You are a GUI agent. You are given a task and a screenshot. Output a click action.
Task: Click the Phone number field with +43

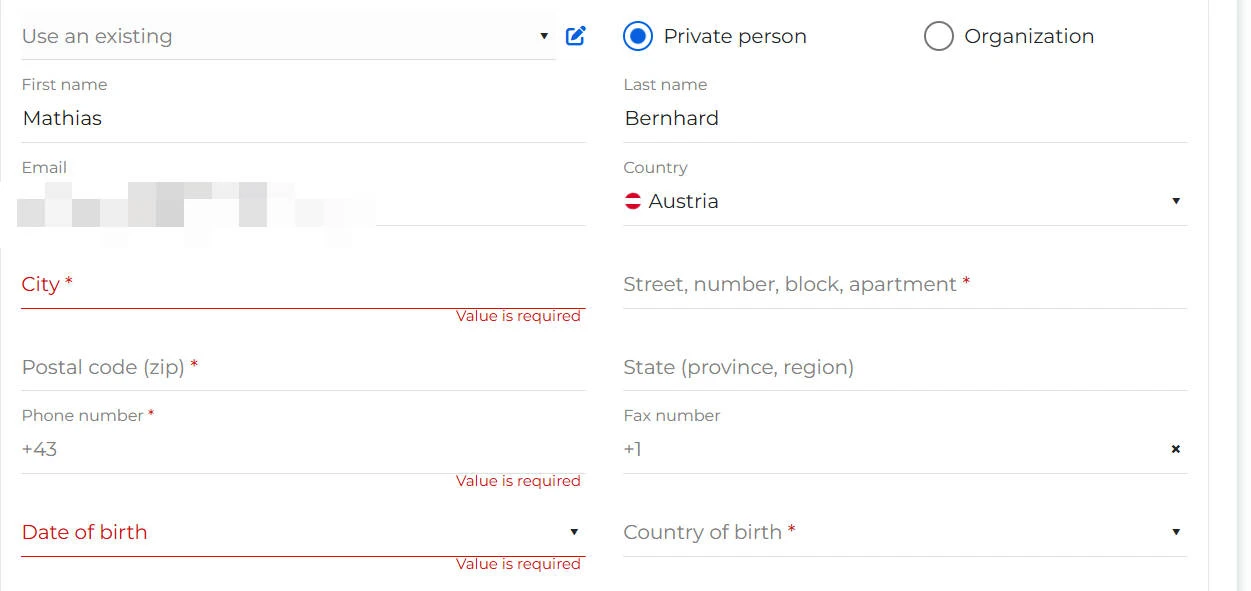pos(300,449)
